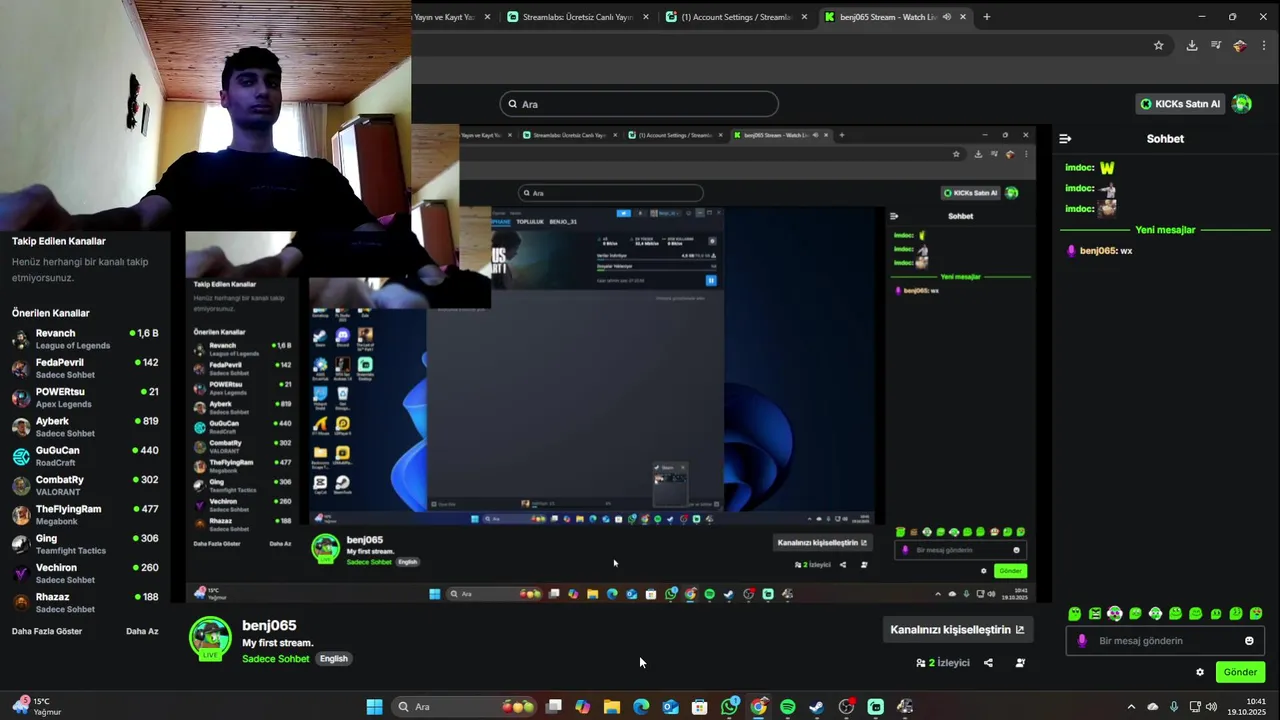Click the benj065 channel name heading
Screen dimensions: 1280x720
[x=269, y=626]
